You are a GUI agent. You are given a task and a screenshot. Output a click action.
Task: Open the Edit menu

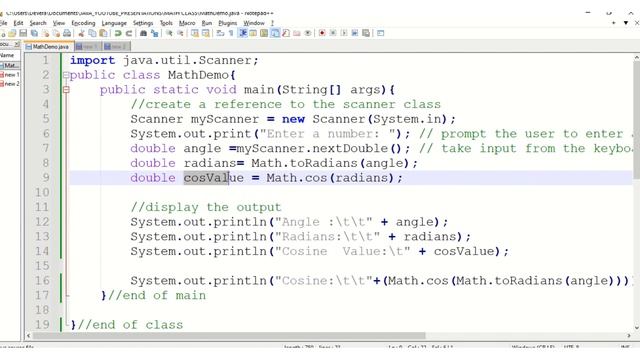click(x=18, y=23)
